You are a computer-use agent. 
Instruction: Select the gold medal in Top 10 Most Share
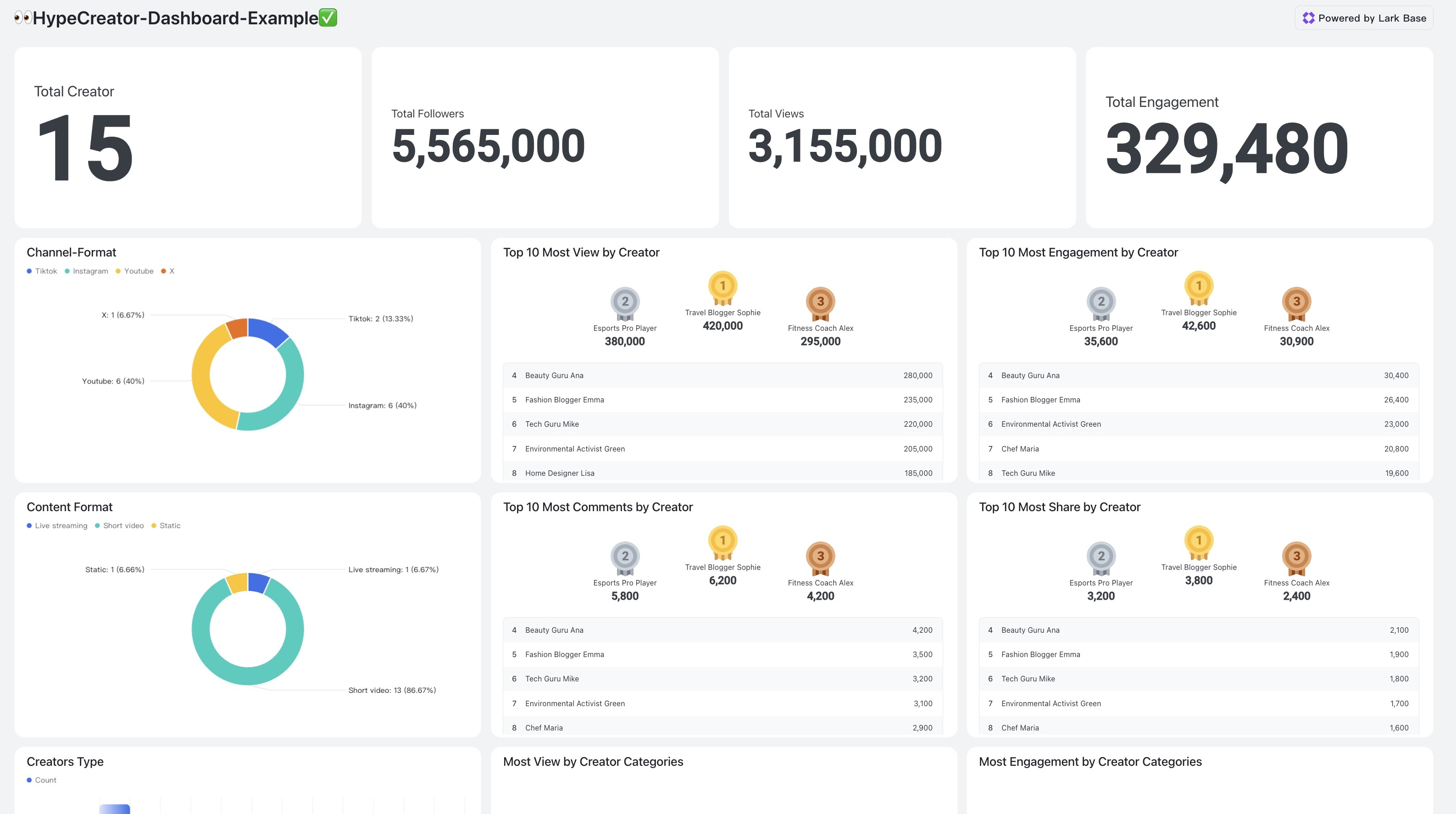point(1199,541)
